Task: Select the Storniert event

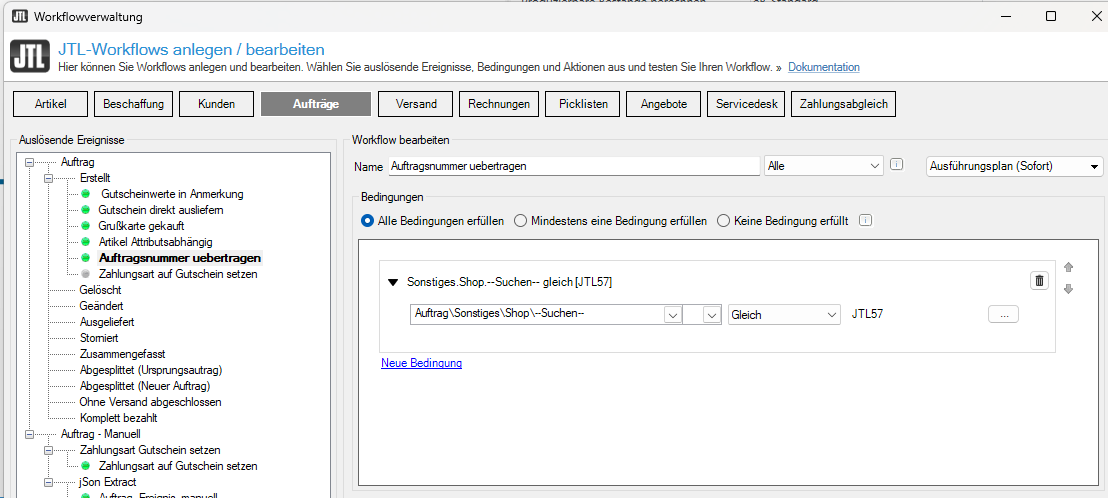Action: pyautogui.click(x=99, y=338)
